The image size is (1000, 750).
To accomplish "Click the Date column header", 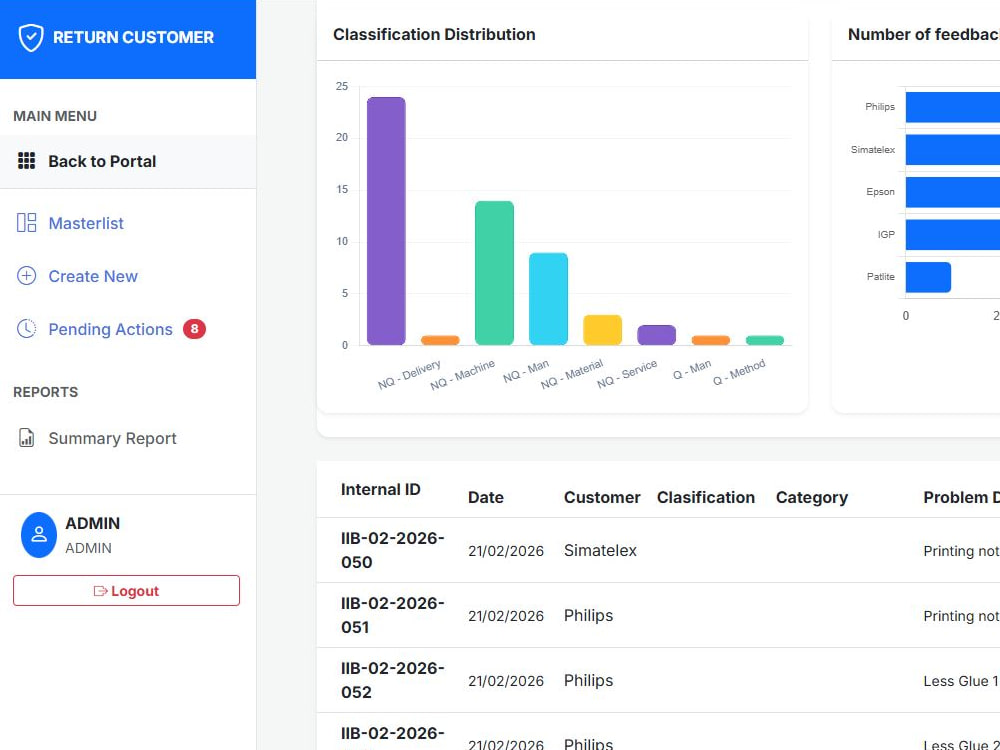I will point(485,497).
